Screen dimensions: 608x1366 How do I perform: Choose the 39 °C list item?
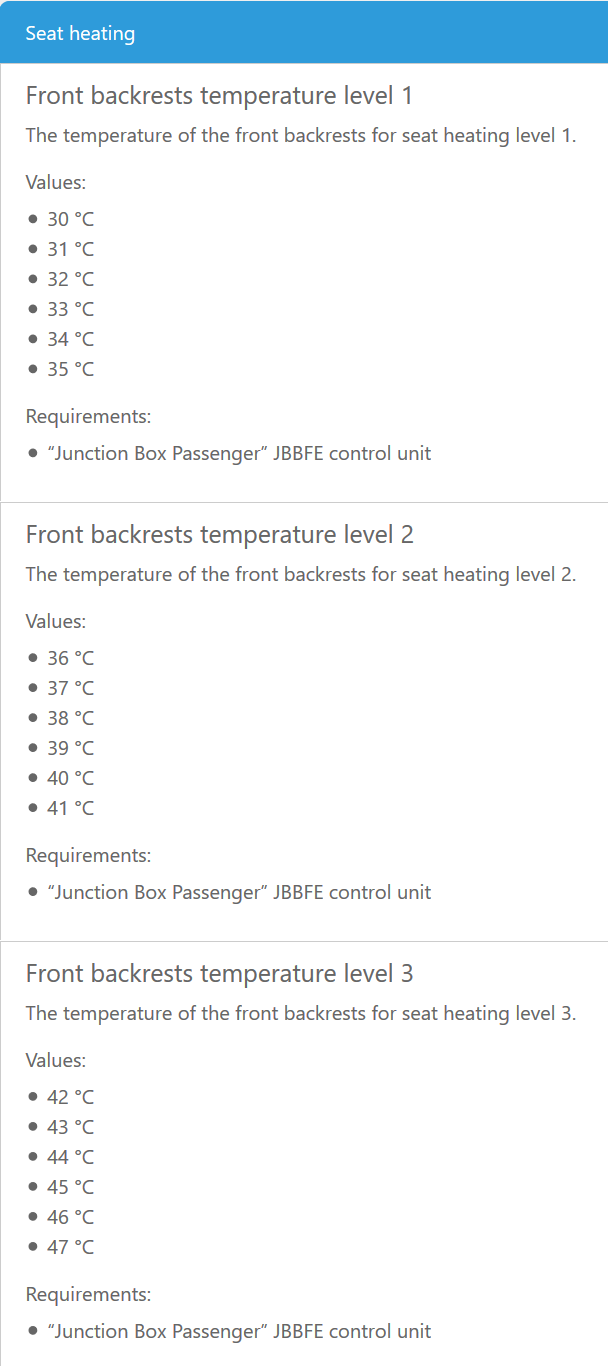click(x=70, y=748)
